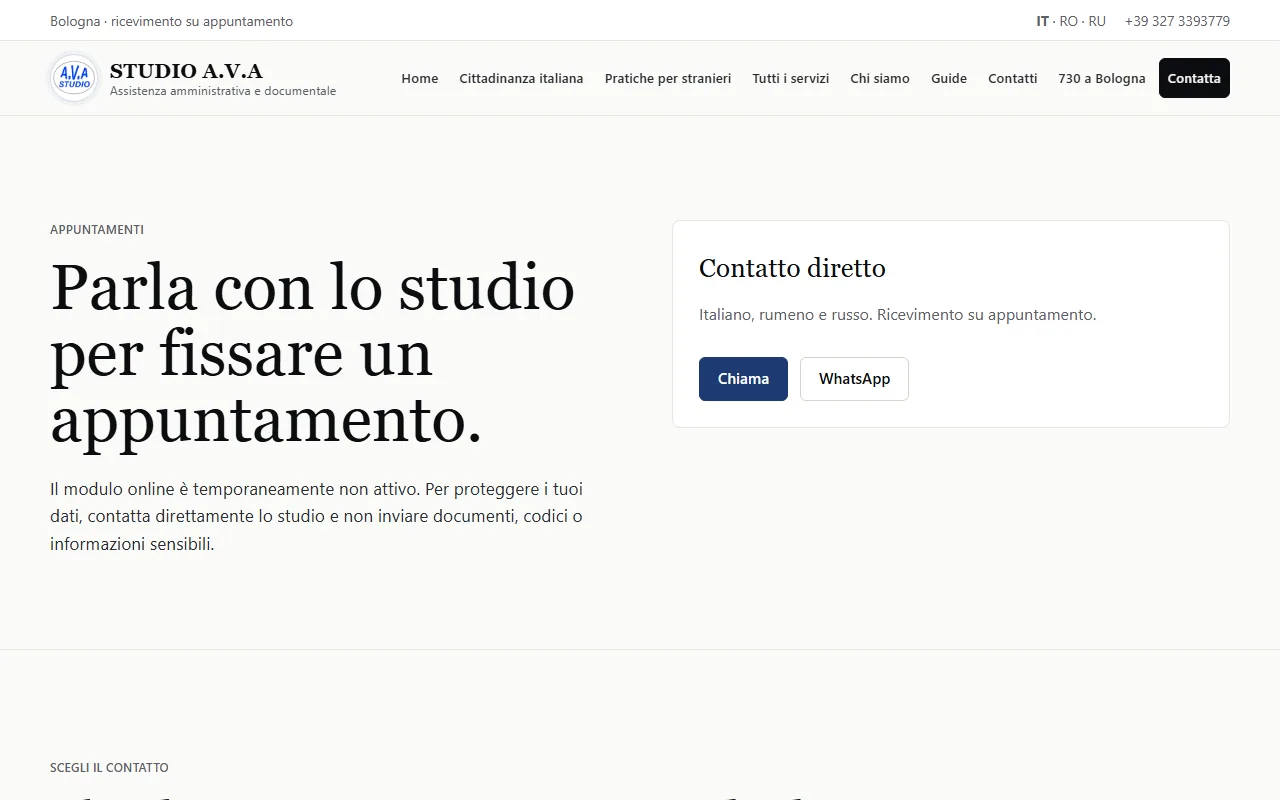This screenshot has height=800, width=1280.
Task: Open Pratiche per stranieri section
Action: 668,78
